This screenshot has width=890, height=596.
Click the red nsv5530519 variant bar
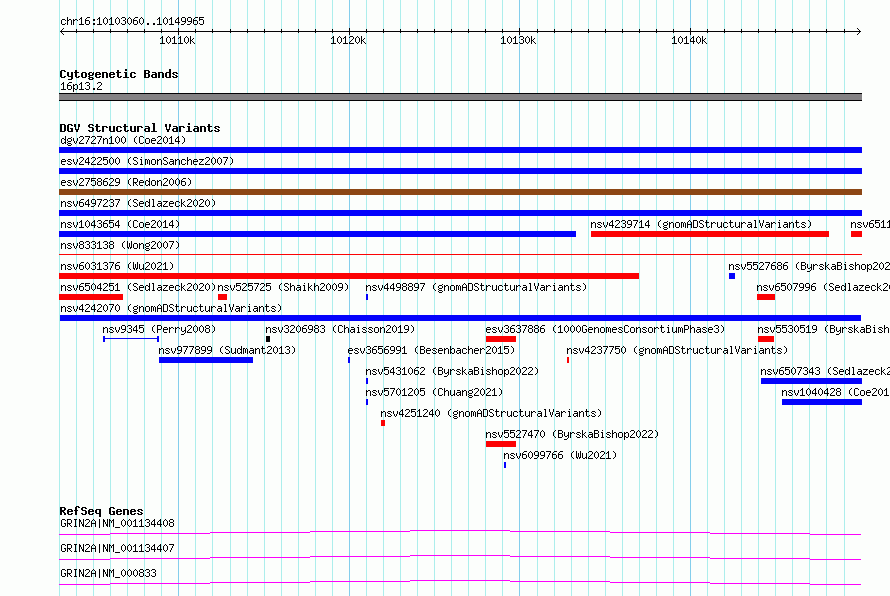pos(766,339)
